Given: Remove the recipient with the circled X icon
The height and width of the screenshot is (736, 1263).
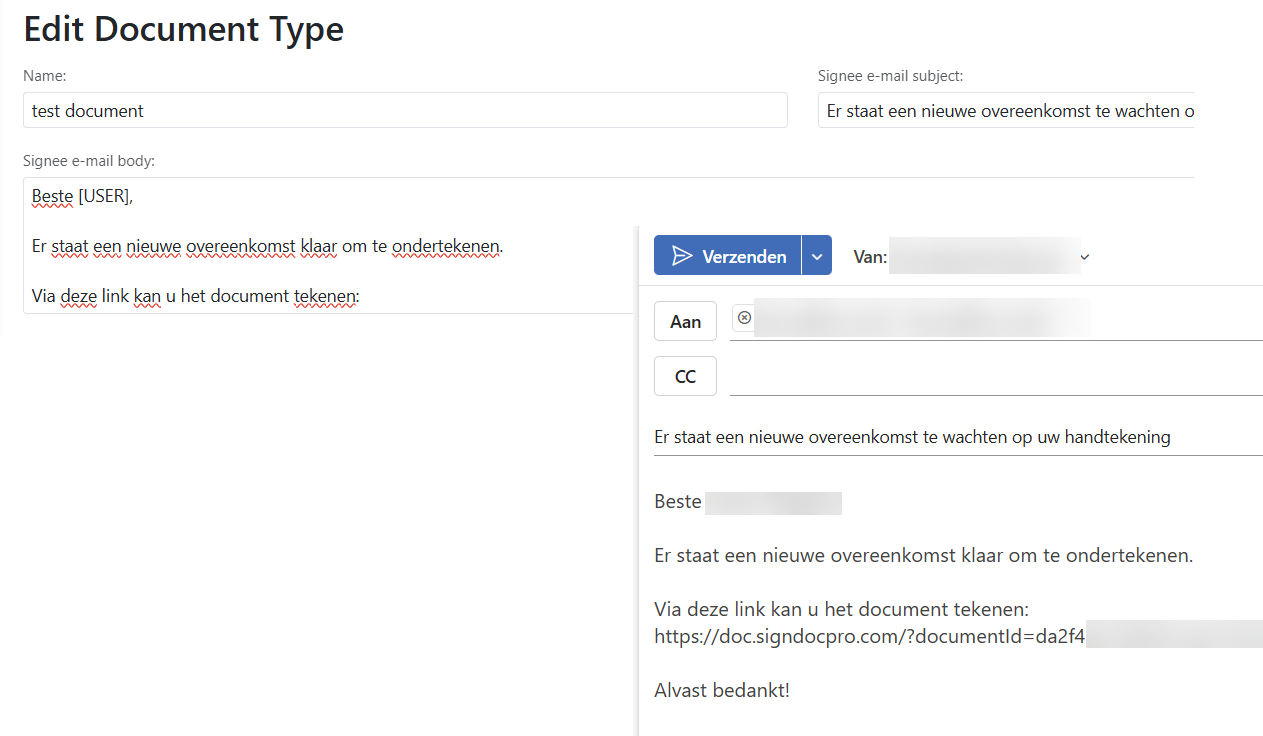Looking at the screenshot, I should coord(744,317).
